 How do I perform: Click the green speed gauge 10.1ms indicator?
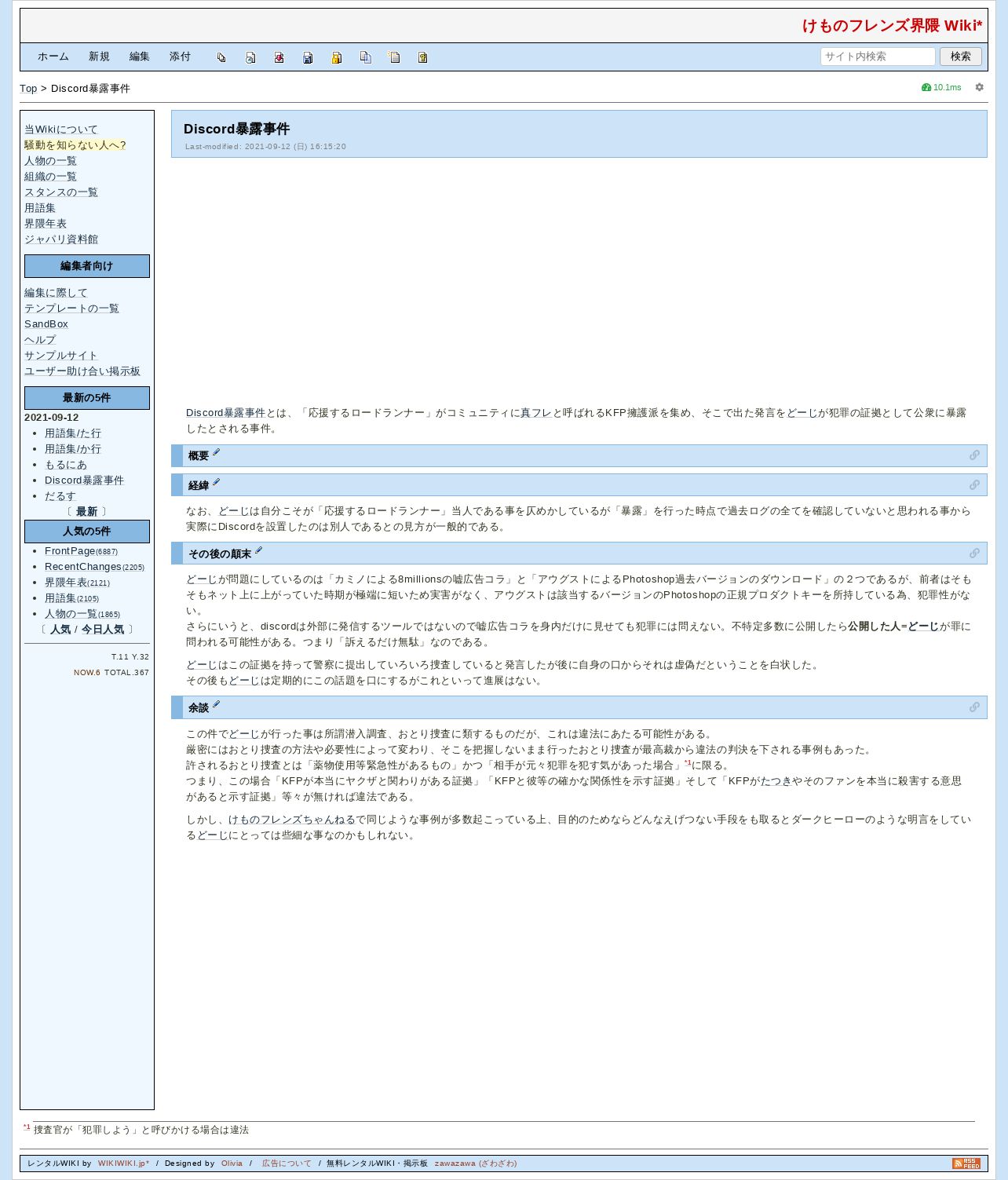click(x=941, y=87)
